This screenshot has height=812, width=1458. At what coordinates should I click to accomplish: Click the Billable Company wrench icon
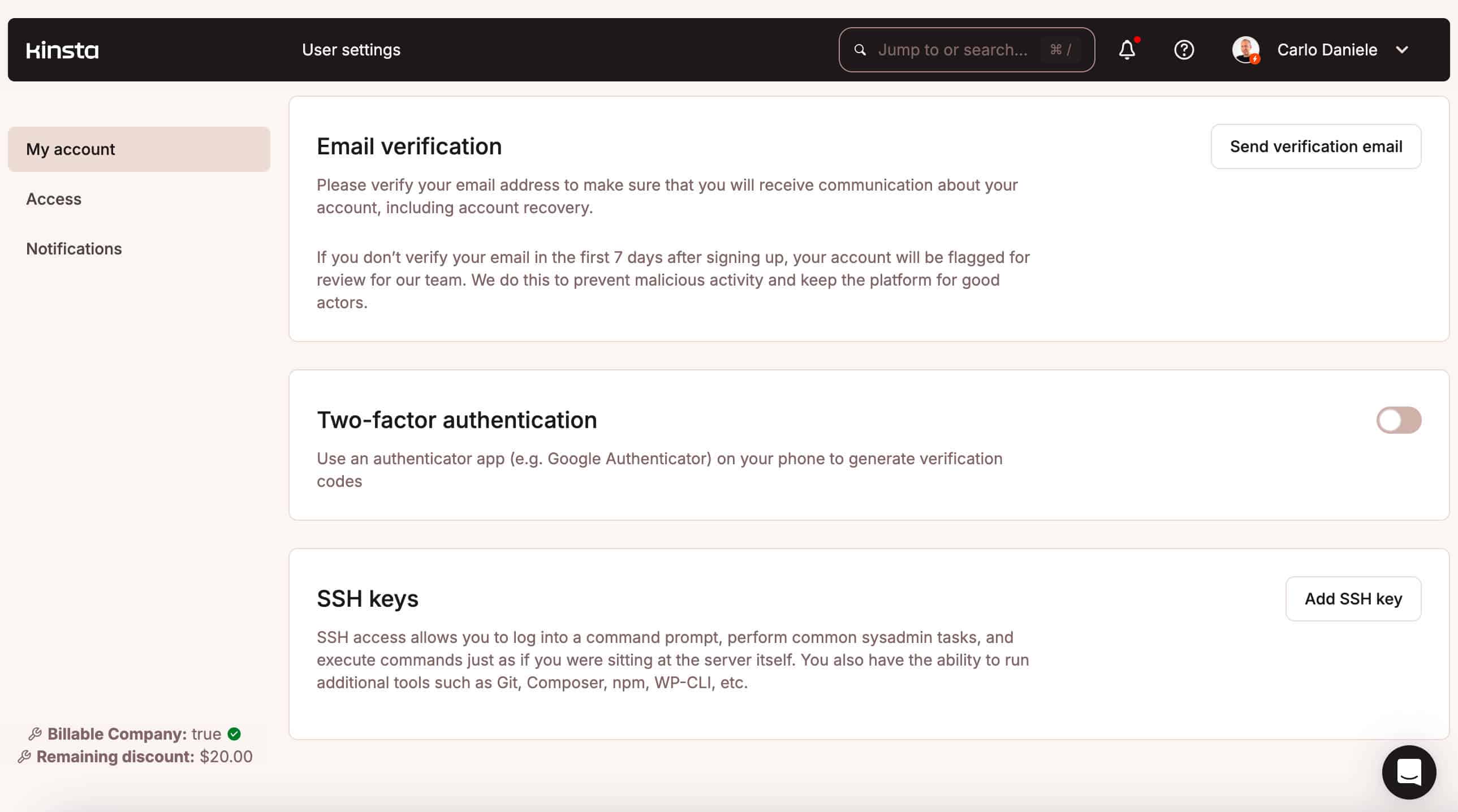(x=35, y=733)
